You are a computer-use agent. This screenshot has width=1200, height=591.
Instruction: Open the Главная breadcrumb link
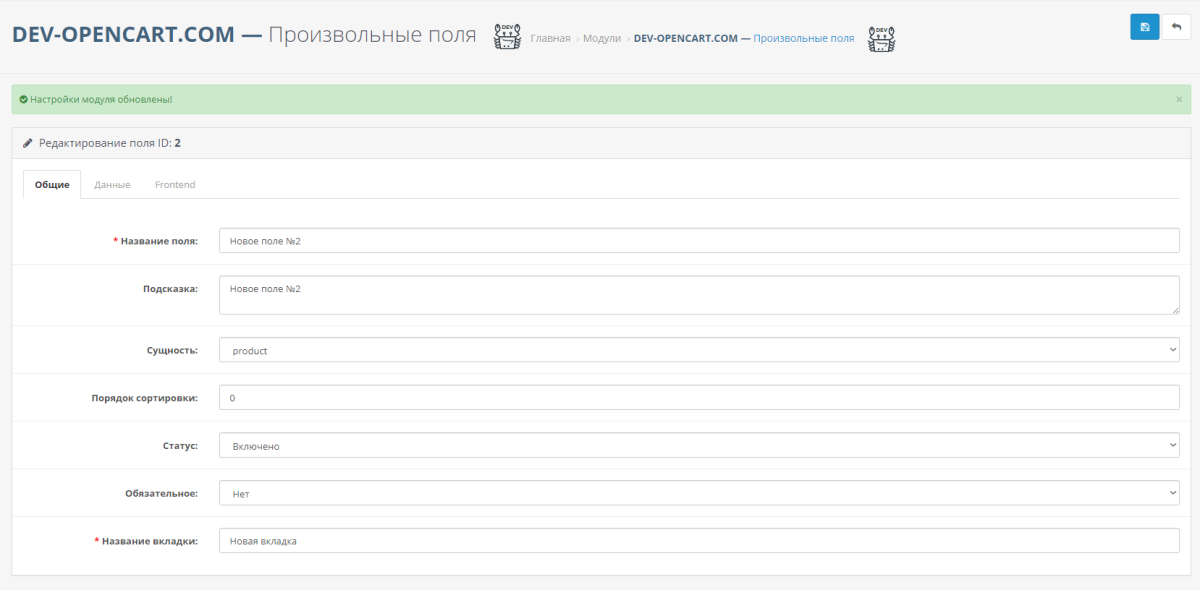550,38
